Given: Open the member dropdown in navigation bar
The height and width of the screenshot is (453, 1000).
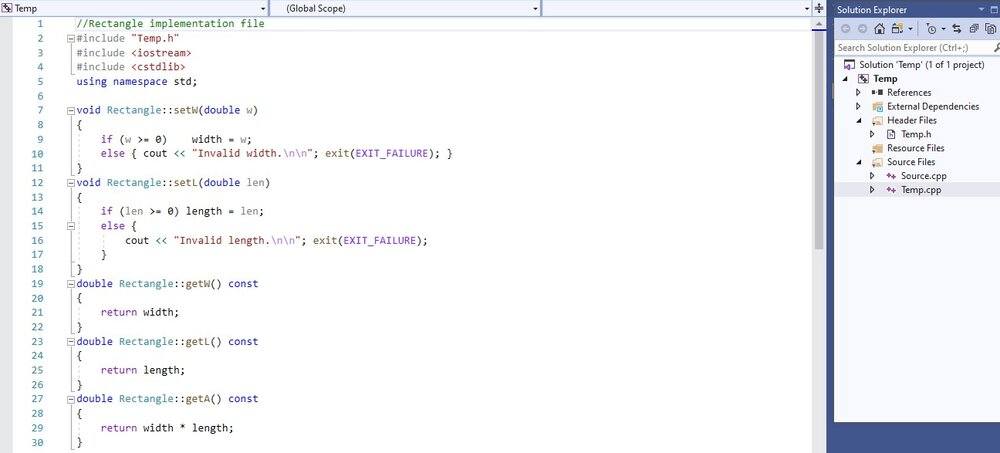Looking at the screenshot, I should (807, 9).
